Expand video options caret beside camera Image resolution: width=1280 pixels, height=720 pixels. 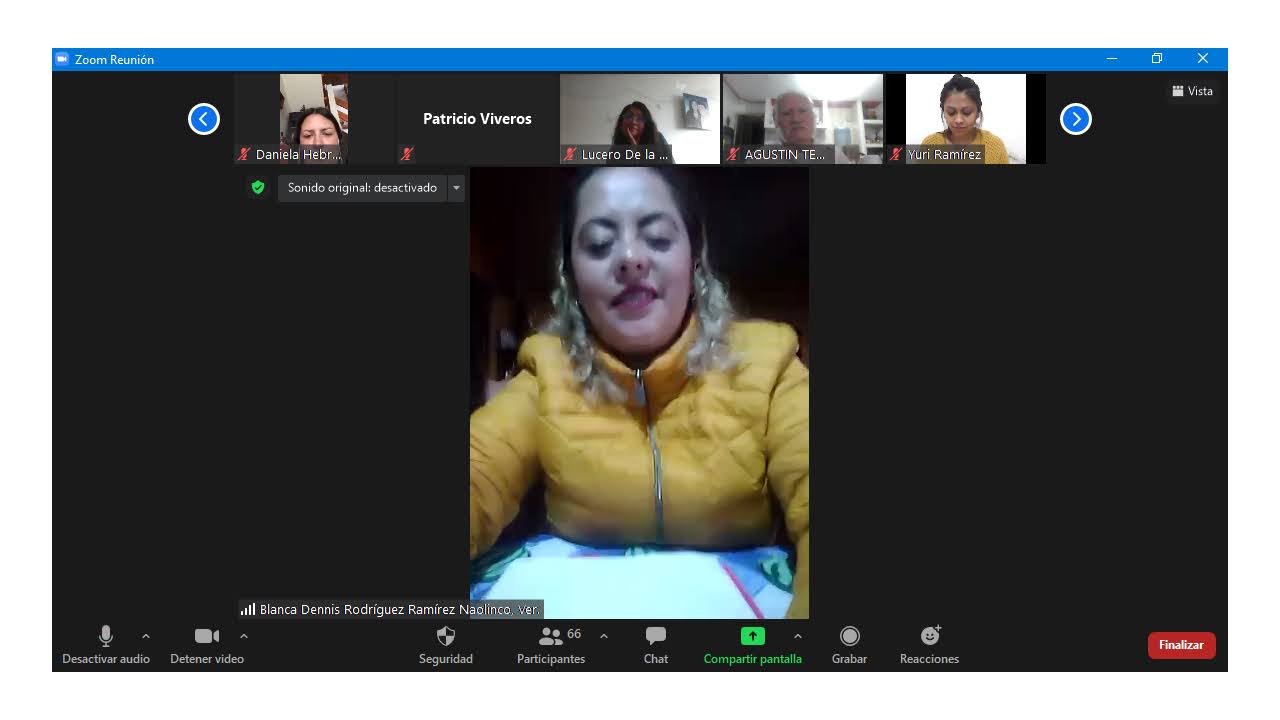pos(244,636)
